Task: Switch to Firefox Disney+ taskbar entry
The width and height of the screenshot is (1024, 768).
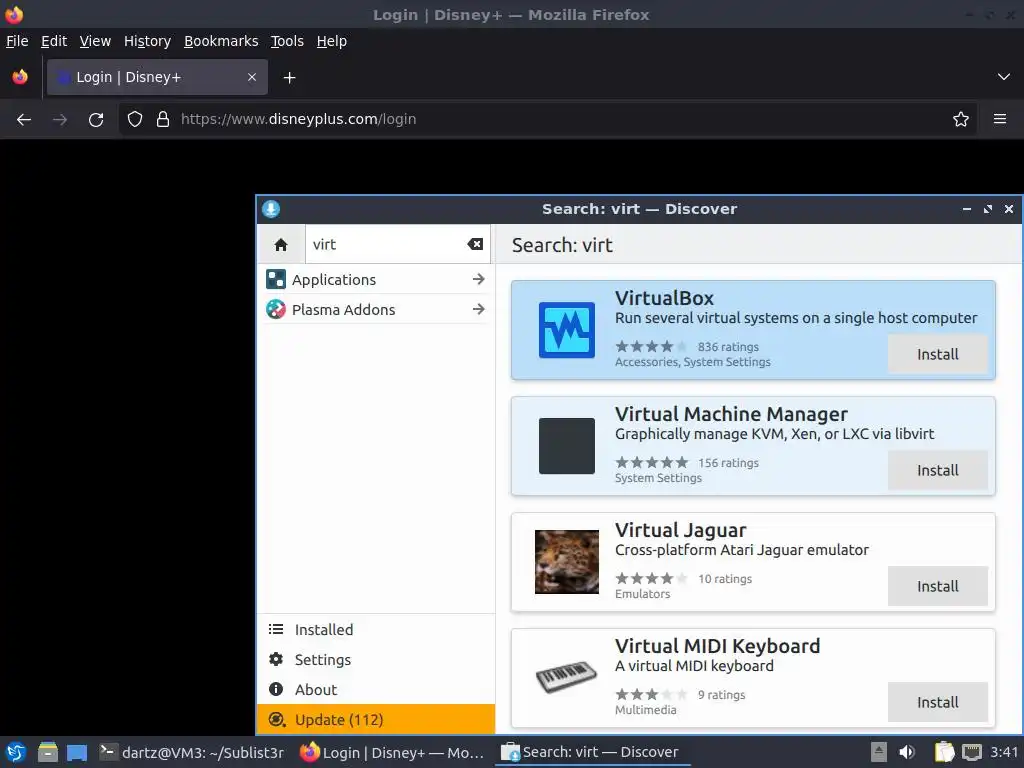Action: click(392, 752)
